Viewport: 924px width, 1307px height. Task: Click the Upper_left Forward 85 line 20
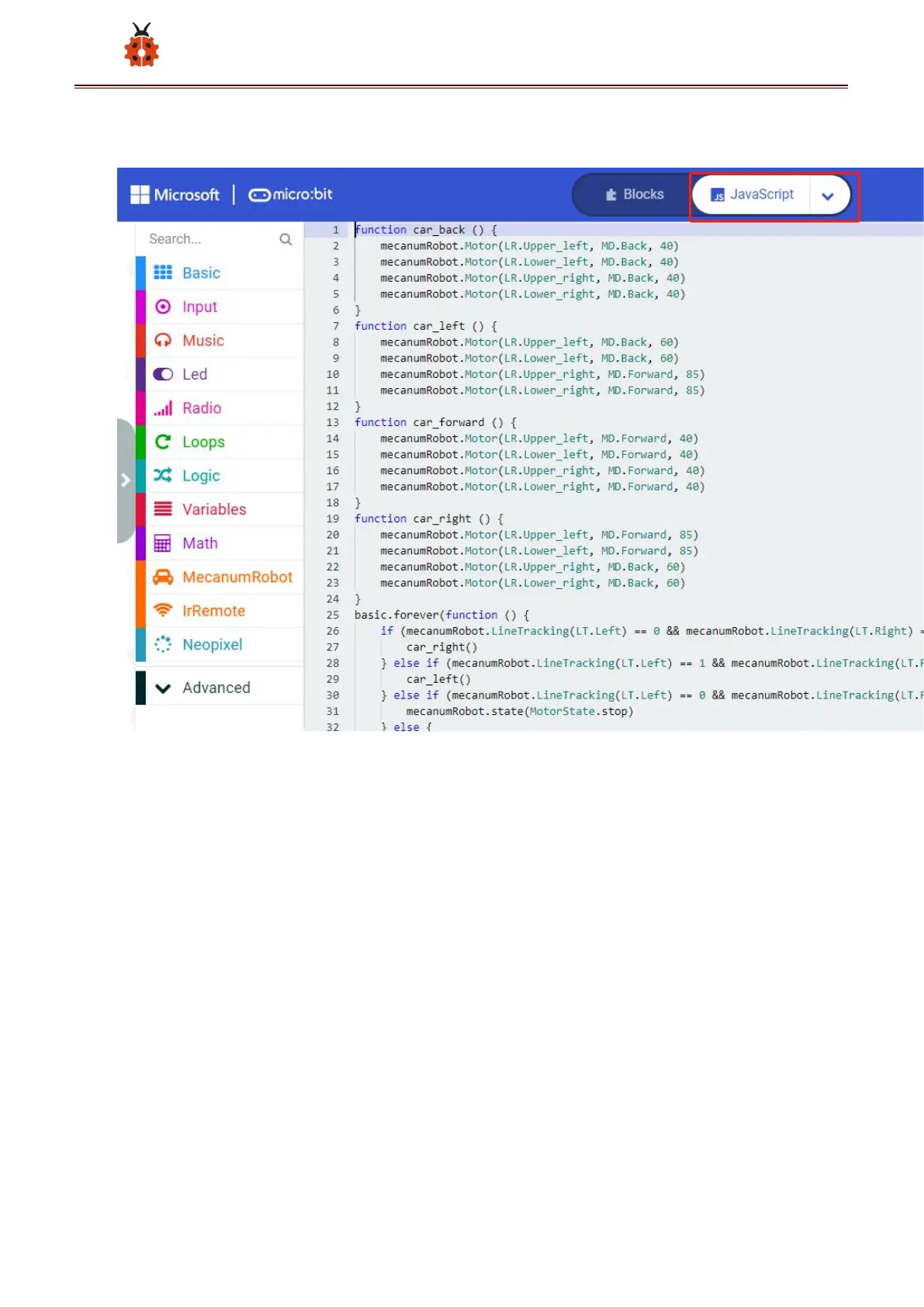click(x=540, y=535)
